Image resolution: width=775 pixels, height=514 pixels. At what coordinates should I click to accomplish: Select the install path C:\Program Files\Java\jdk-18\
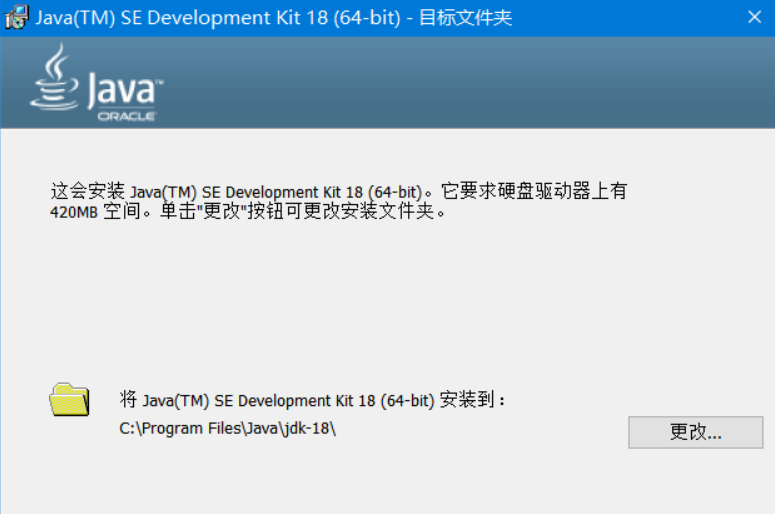(x=227, y=428)
